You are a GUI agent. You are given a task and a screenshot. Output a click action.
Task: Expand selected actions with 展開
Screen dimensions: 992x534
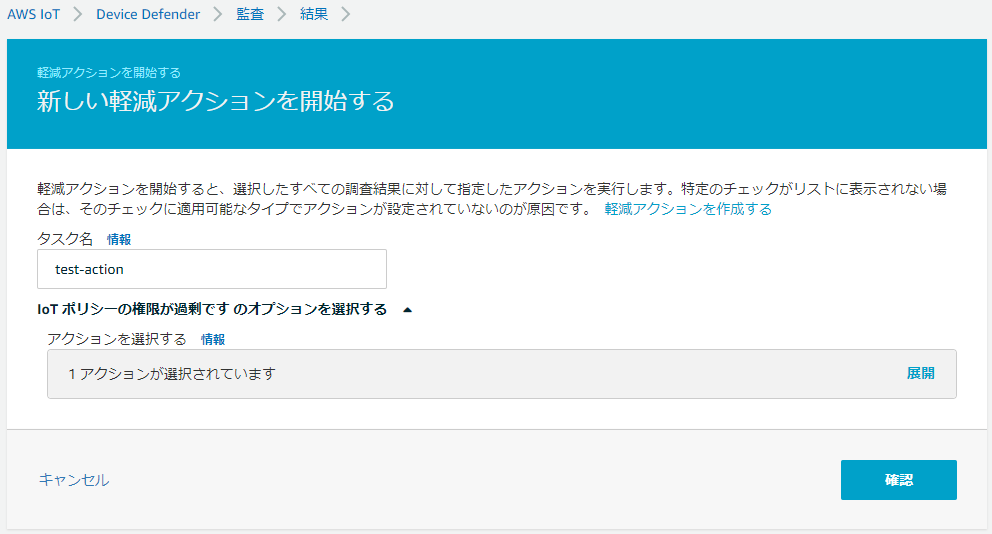click(920, 373)
